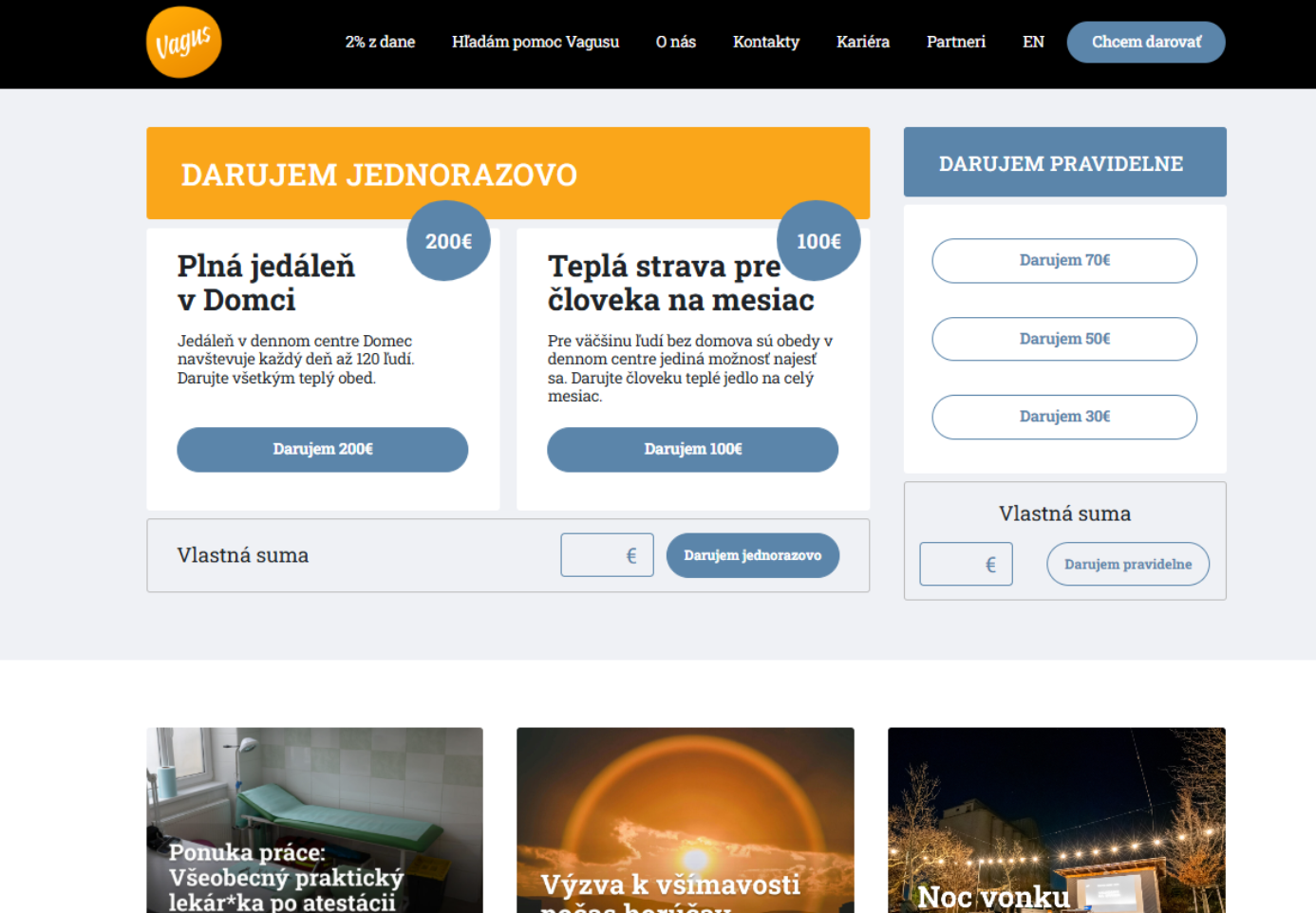Switch language to EN
1316x913 pixels.
tap(1033, 42)
